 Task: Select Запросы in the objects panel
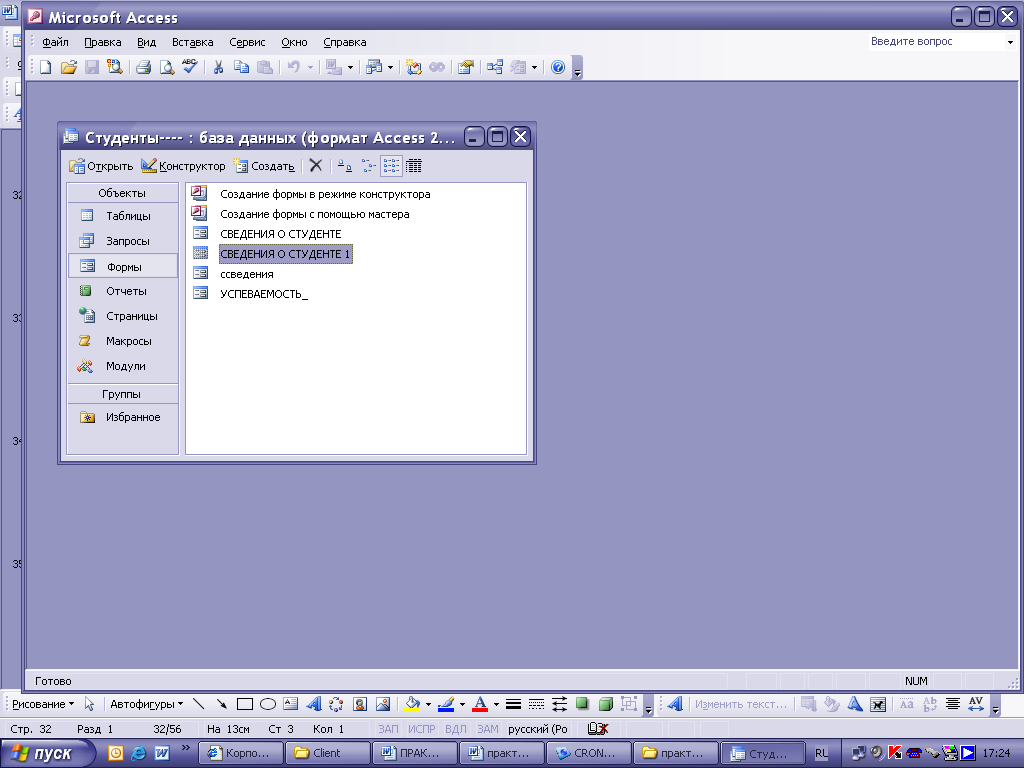123,241
